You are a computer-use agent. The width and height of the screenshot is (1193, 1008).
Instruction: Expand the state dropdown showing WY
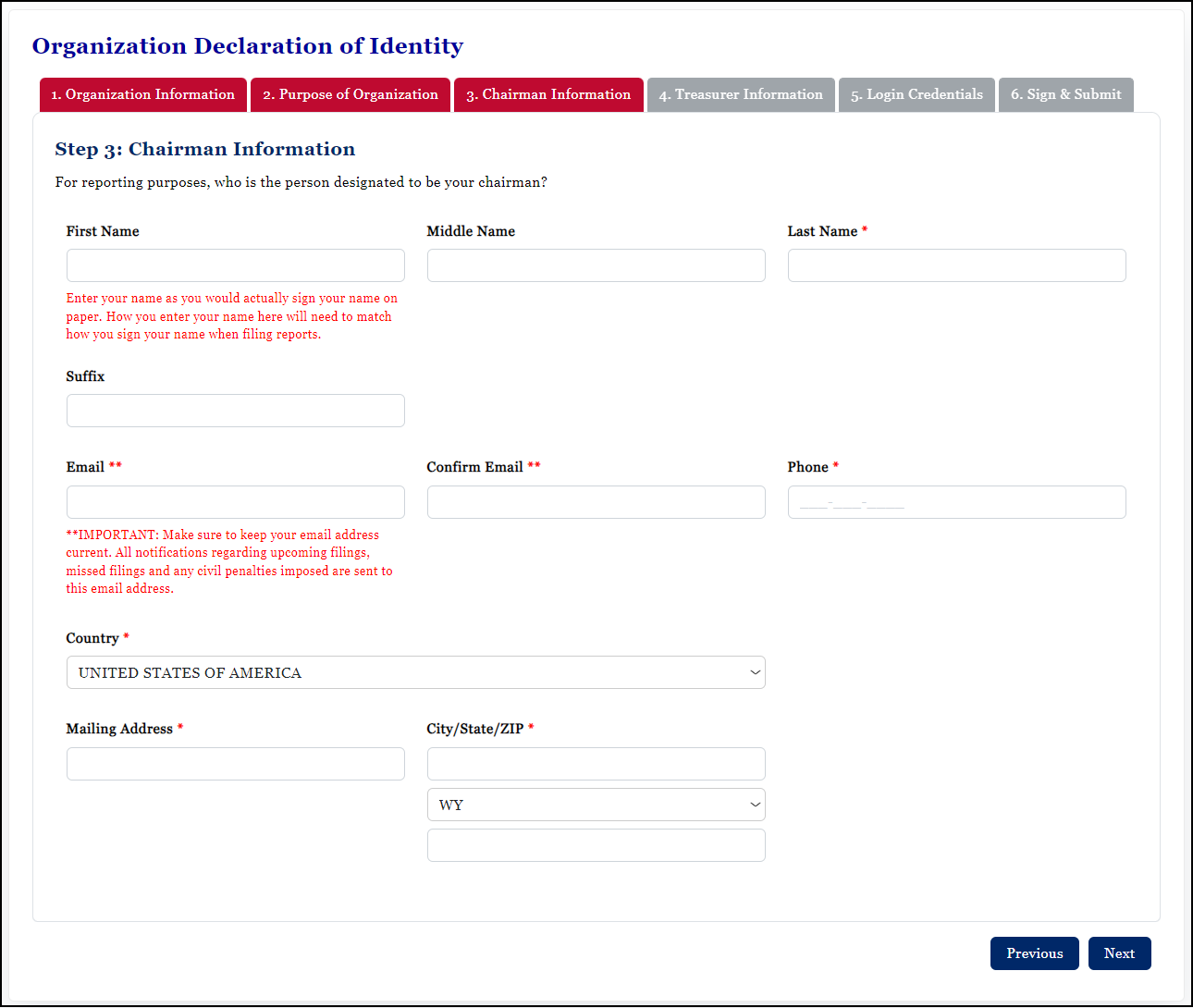(x=596, y=805)
